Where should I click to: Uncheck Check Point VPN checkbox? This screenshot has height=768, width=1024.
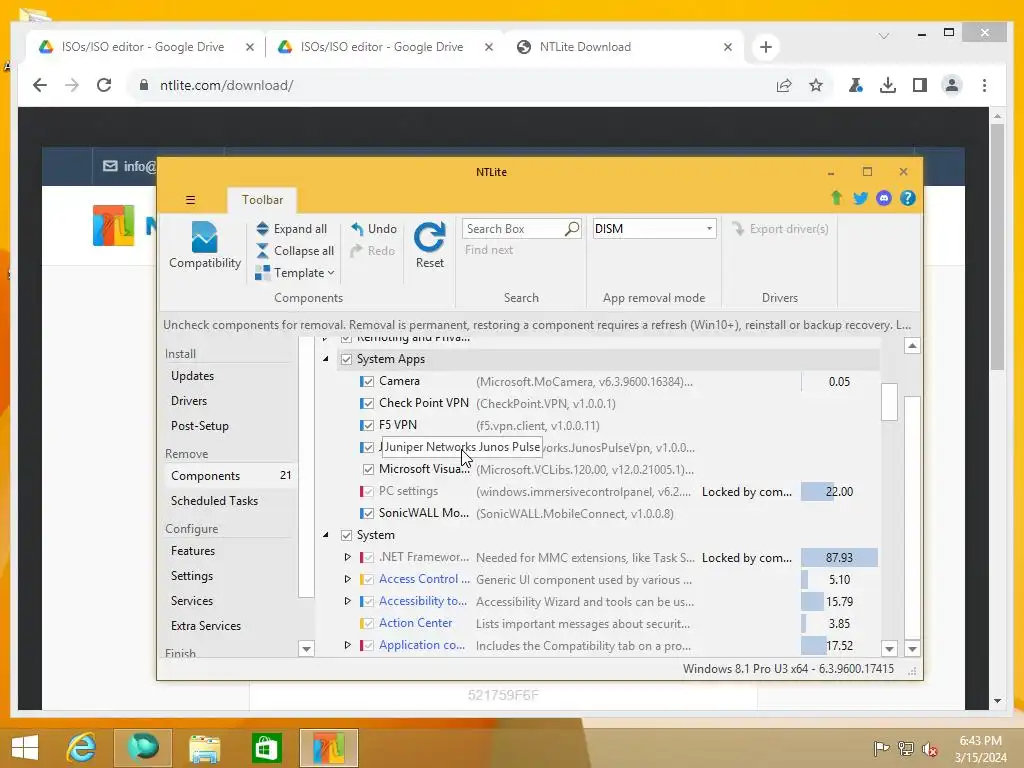coord(368,404)
